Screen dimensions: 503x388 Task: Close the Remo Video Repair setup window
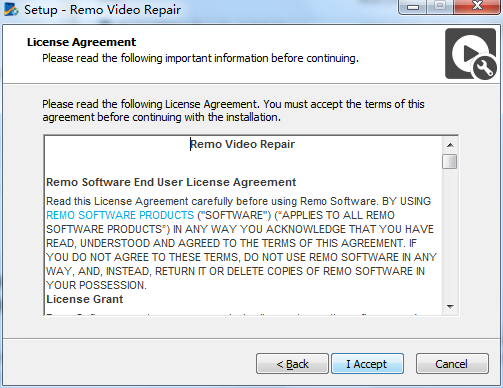point(477,6)
